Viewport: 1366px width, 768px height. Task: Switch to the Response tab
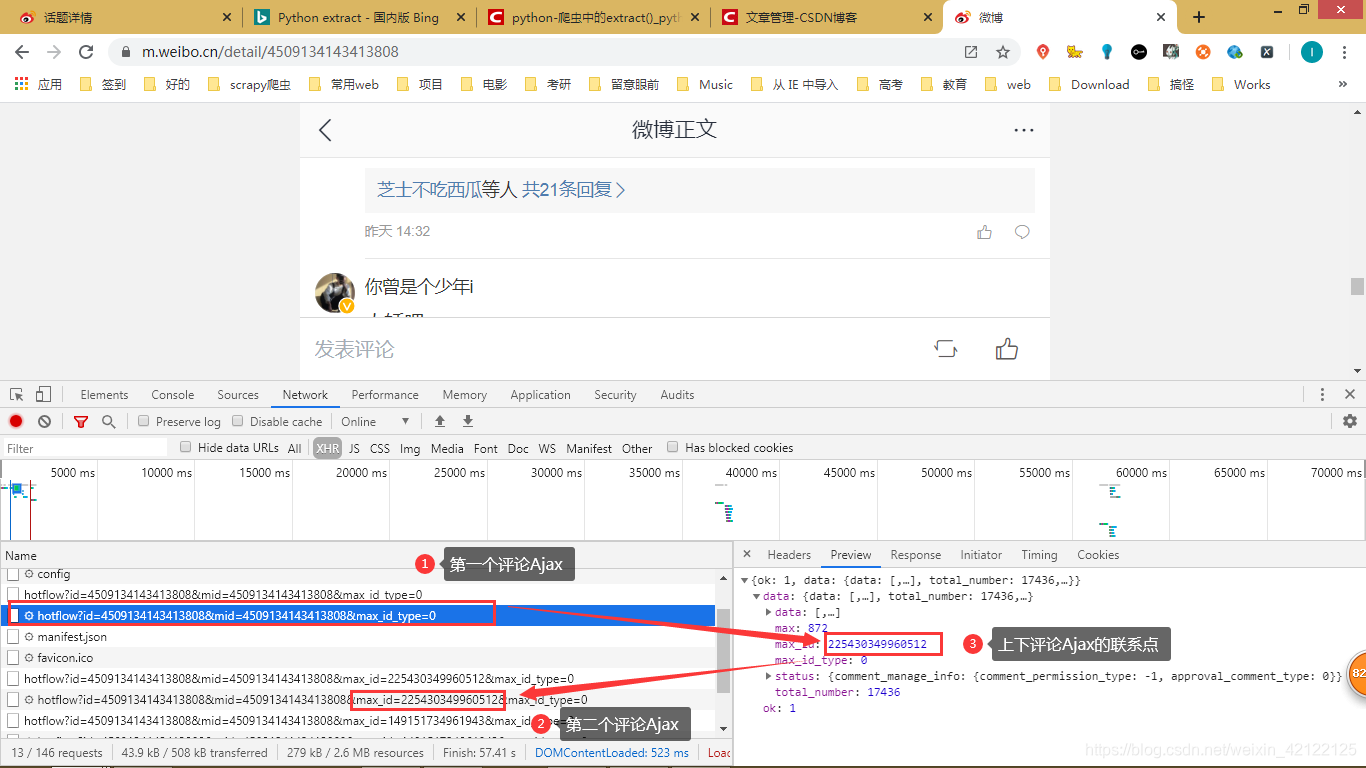click(x=915, y=554)
